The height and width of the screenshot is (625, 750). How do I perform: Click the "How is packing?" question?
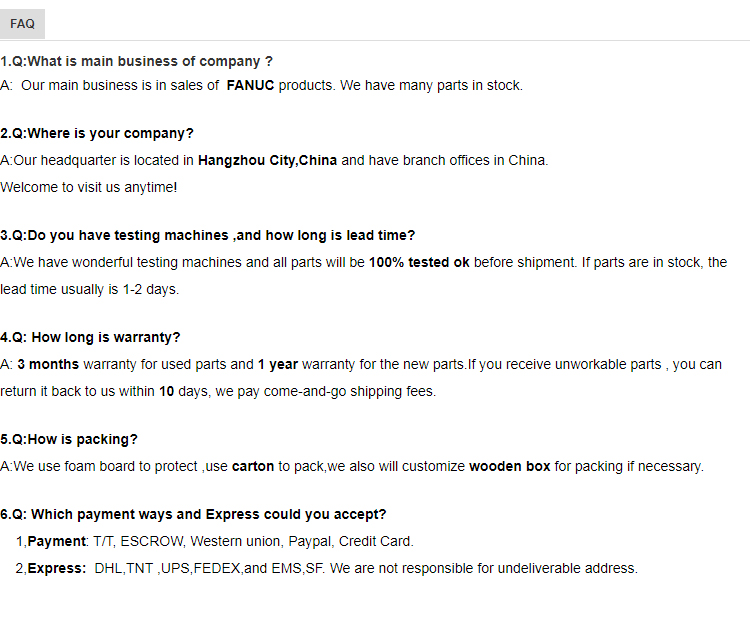click(69, 439)
